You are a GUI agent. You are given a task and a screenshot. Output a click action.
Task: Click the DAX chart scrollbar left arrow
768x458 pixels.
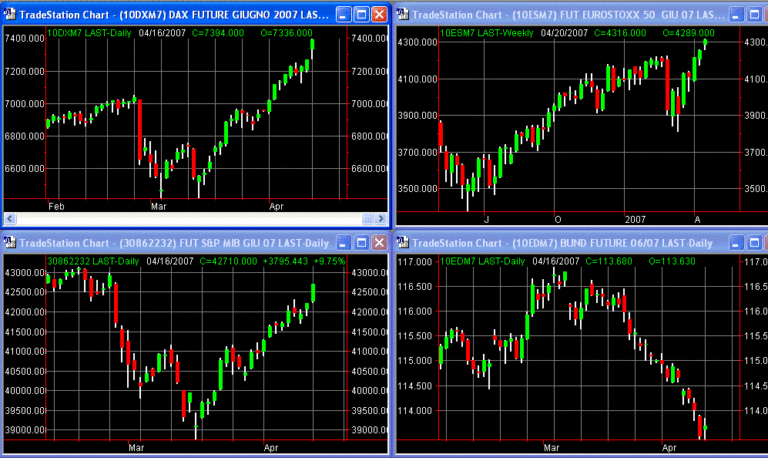click(10, 219)
